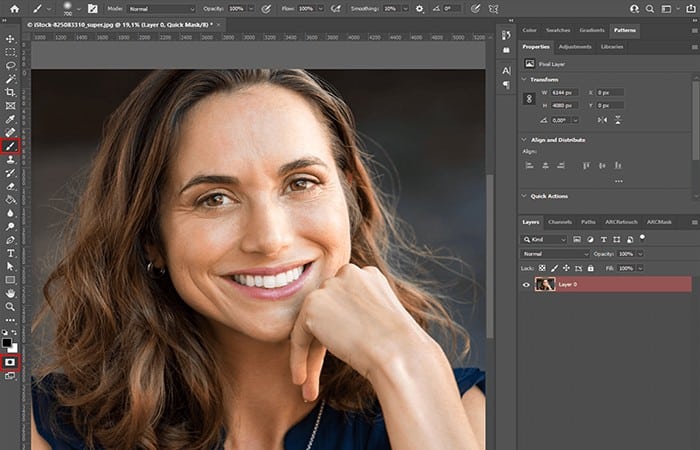
Task: Select the Zoom tool in toolbar
Action: tap(10, 307)
